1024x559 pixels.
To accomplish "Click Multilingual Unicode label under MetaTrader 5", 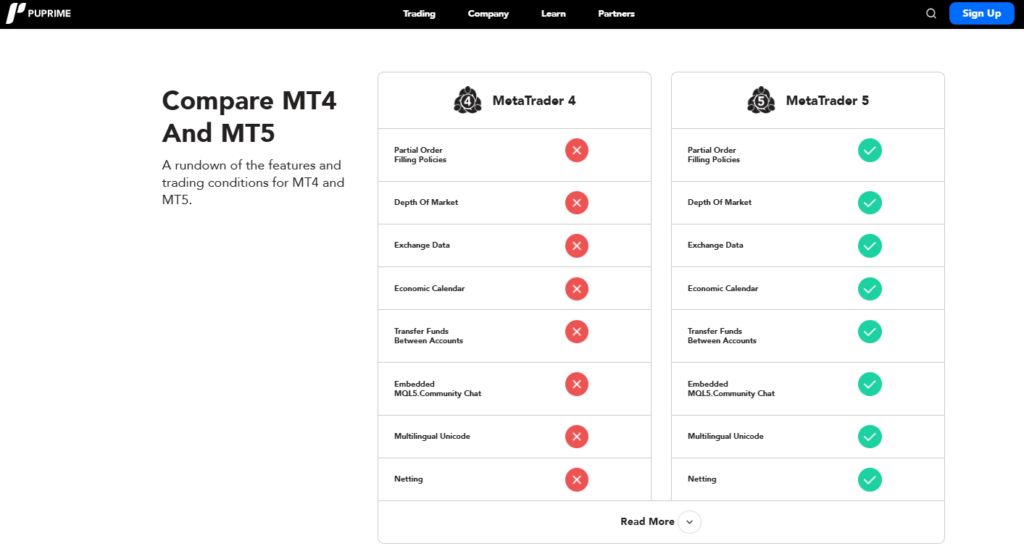I will coord(725,436).
